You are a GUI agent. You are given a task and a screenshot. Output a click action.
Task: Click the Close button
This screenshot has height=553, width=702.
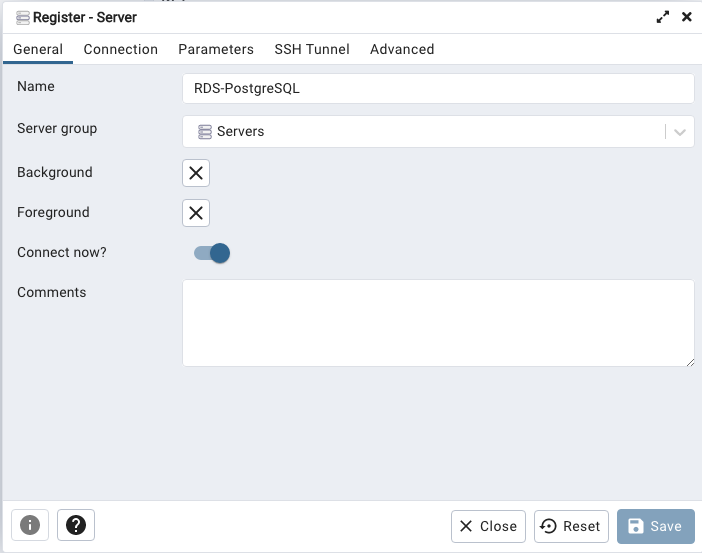488,526
